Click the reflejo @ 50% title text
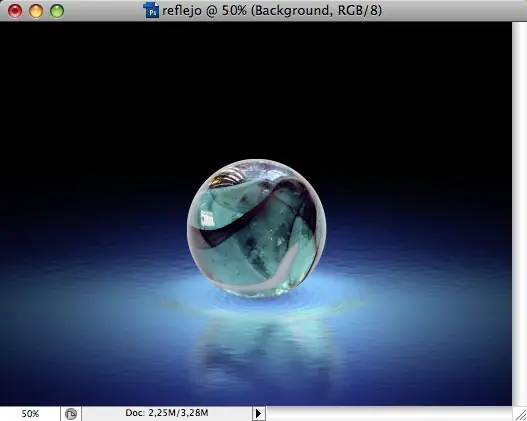The image size is (527, 421). tap(272, 10)
